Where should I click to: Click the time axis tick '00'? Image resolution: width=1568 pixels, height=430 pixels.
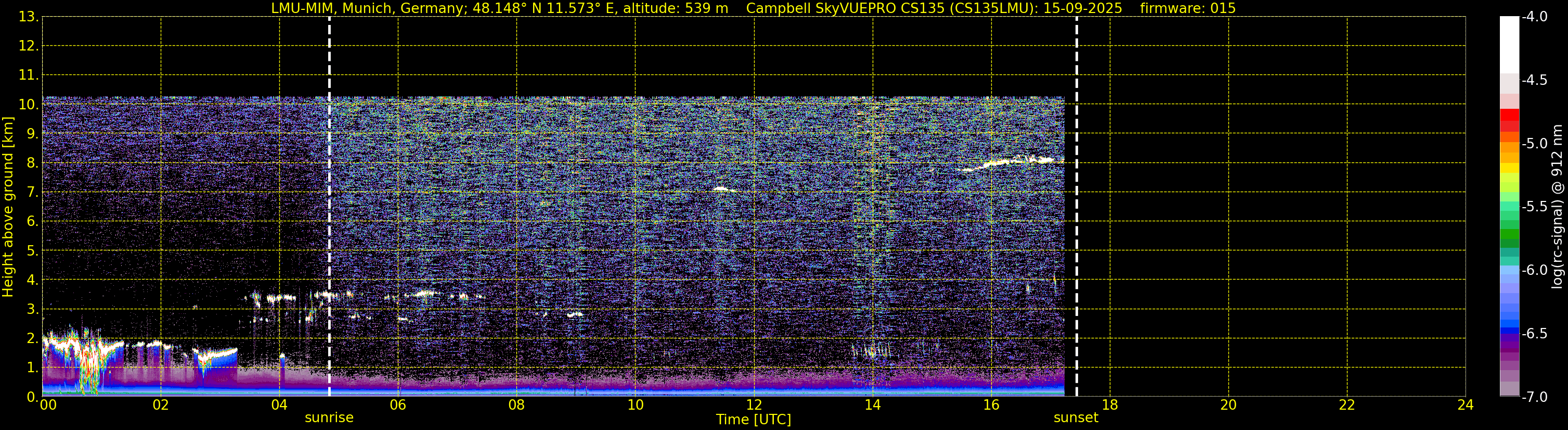coord(48,405)
